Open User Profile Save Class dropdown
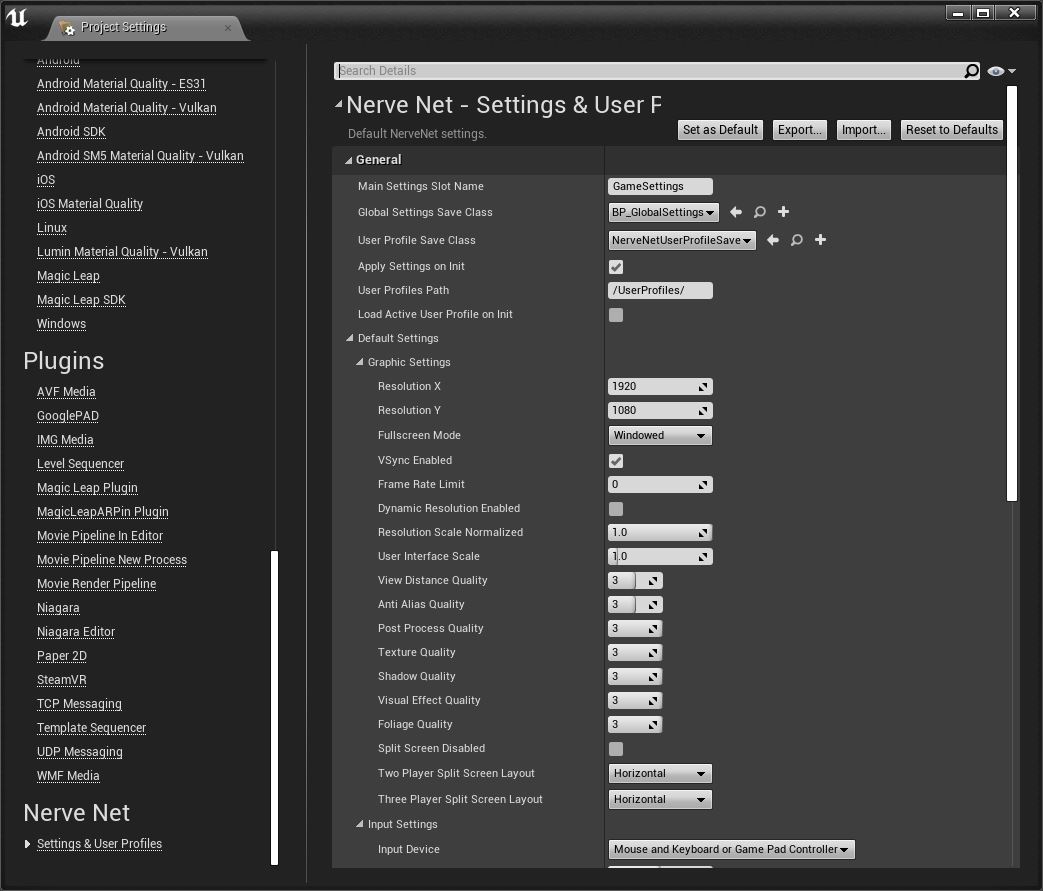Screen dimensions: 1043x891 (x=682, y=240)
